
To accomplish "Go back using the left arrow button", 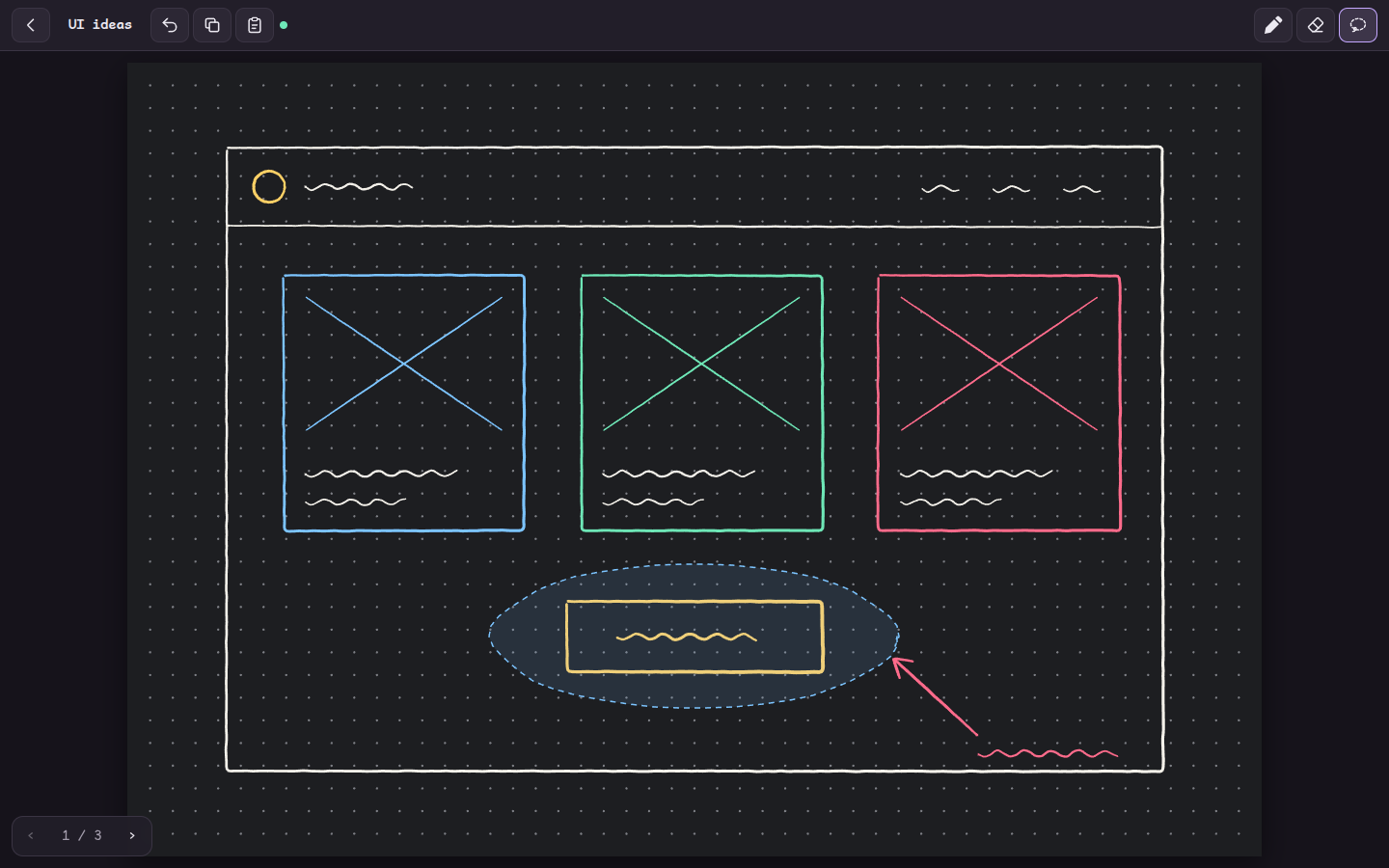I will [x=31, y=25].
